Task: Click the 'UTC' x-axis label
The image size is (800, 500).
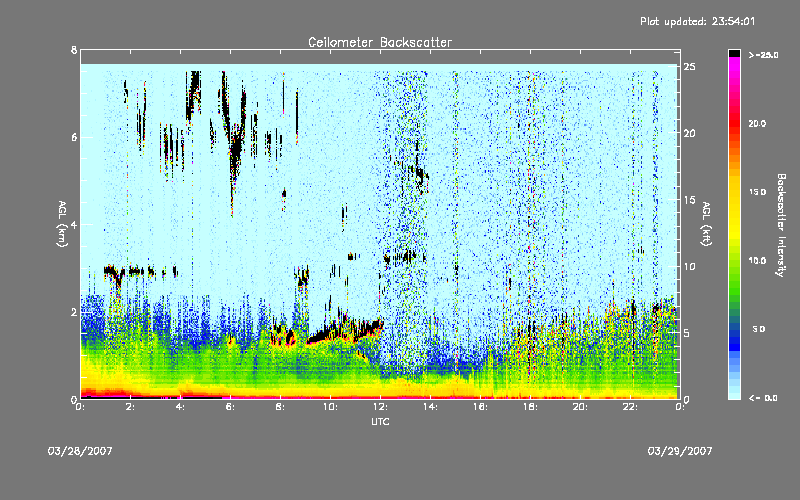Action: [380, 421]
